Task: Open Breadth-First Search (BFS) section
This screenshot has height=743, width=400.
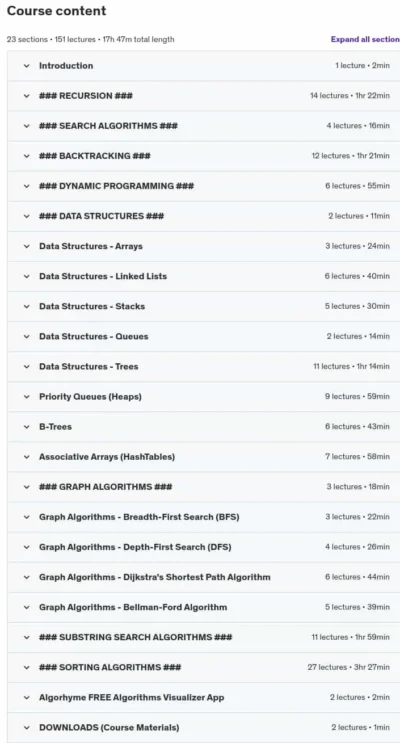Action: point(204,517)
